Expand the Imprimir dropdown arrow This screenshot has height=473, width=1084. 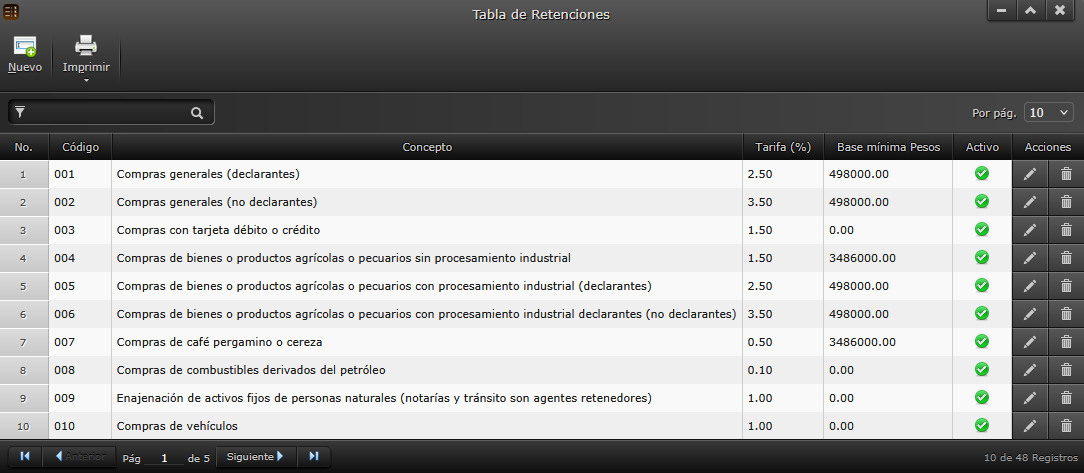pyautogui.click(x=86, y=80)
